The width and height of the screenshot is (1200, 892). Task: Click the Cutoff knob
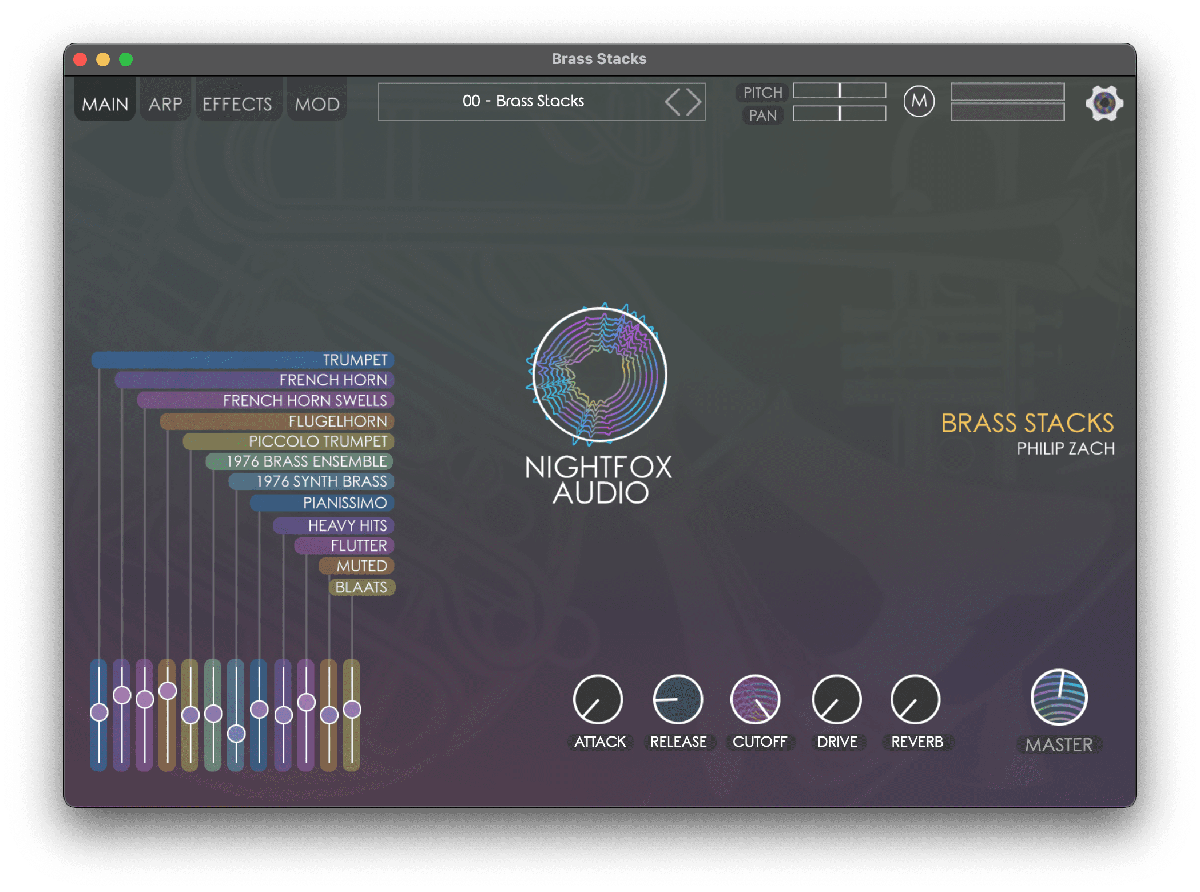click(756, 699)
